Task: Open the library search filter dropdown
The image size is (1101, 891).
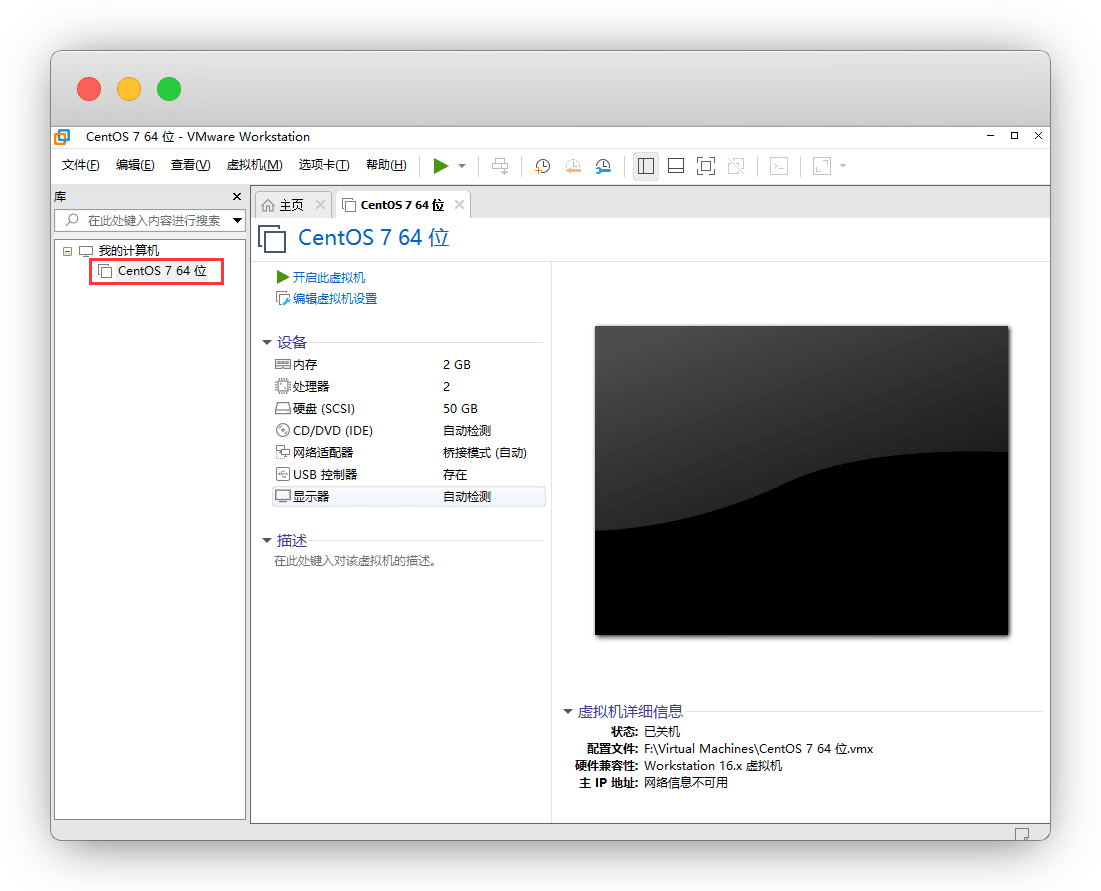Action: click(238, 220)
